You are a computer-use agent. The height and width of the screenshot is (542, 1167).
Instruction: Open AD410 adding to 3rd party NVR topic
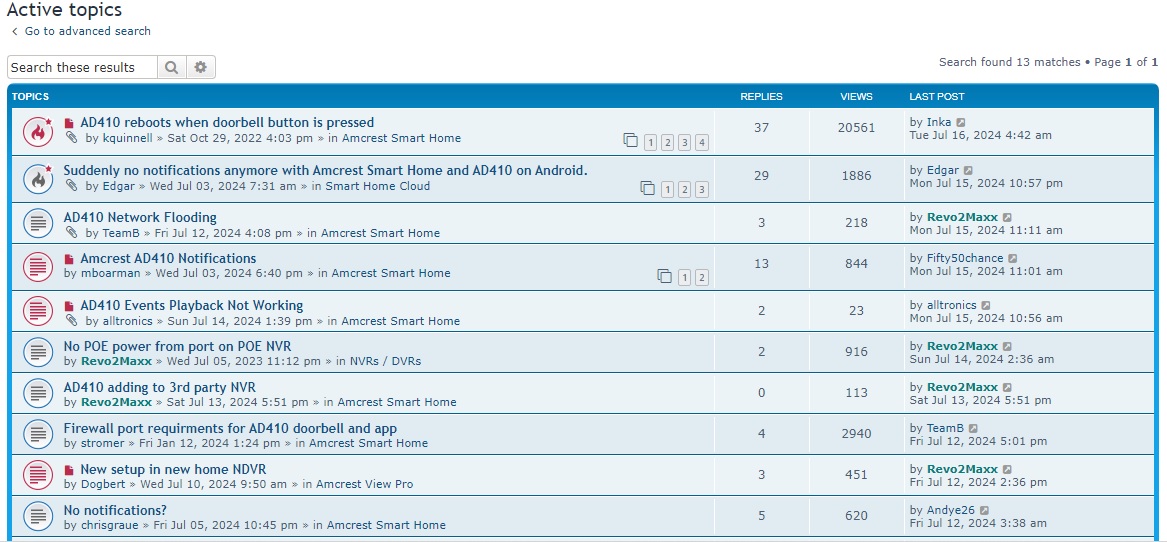coord(159,387)
